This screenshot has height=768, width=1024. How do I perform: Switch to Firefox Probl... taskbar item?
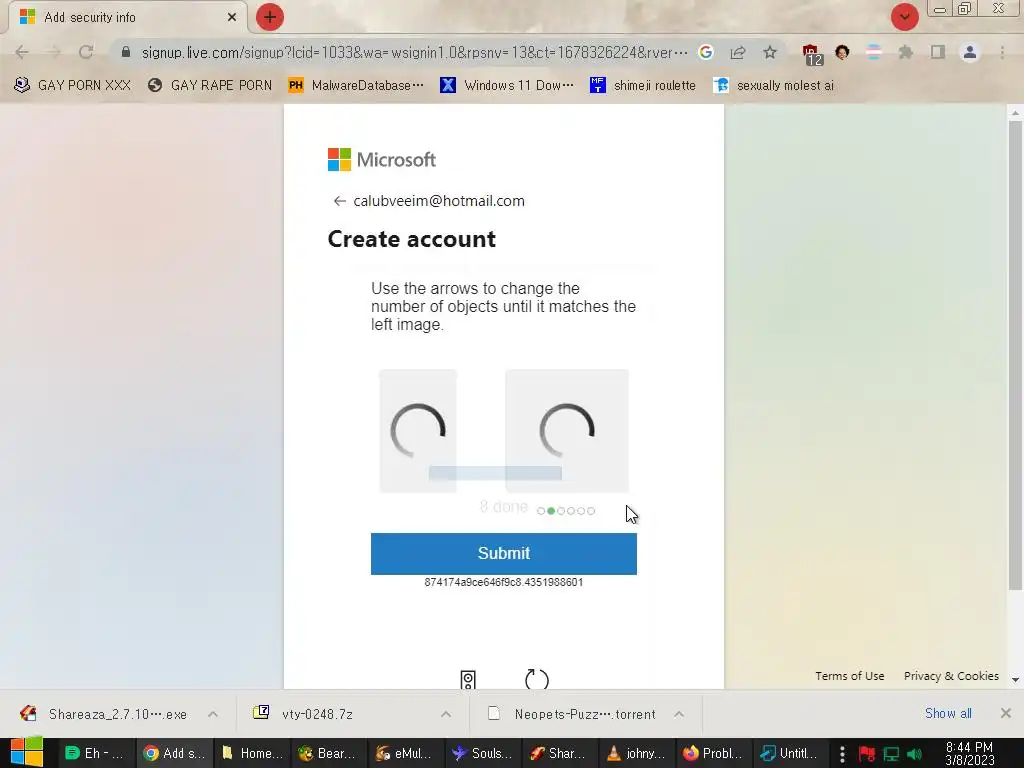[712, 753]
